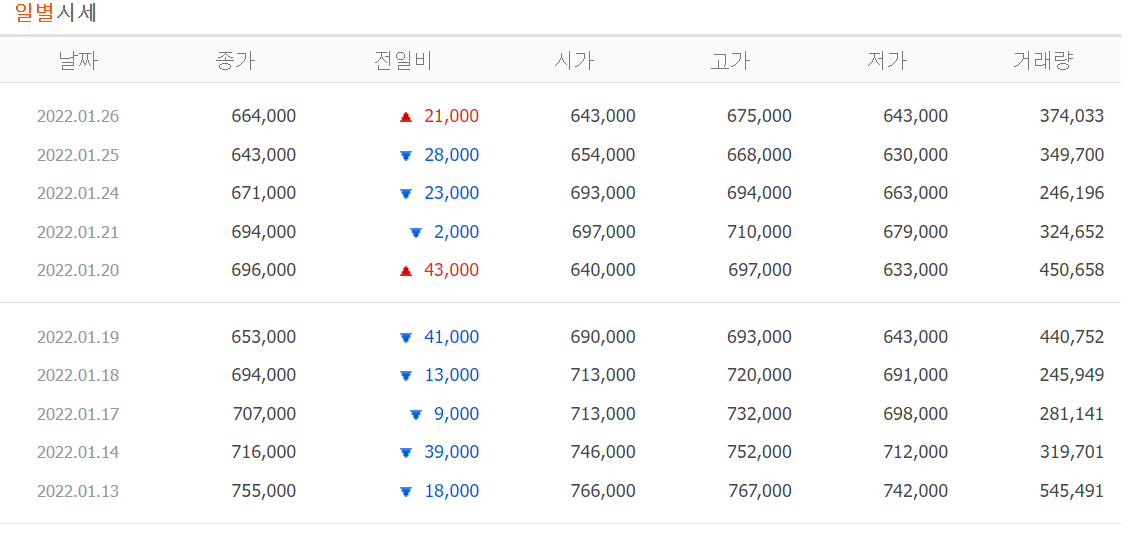Image resolution: width=1147 pixels, height=533 pixels.
Task: Click the low price 630,000
Action: pos(915,155)
